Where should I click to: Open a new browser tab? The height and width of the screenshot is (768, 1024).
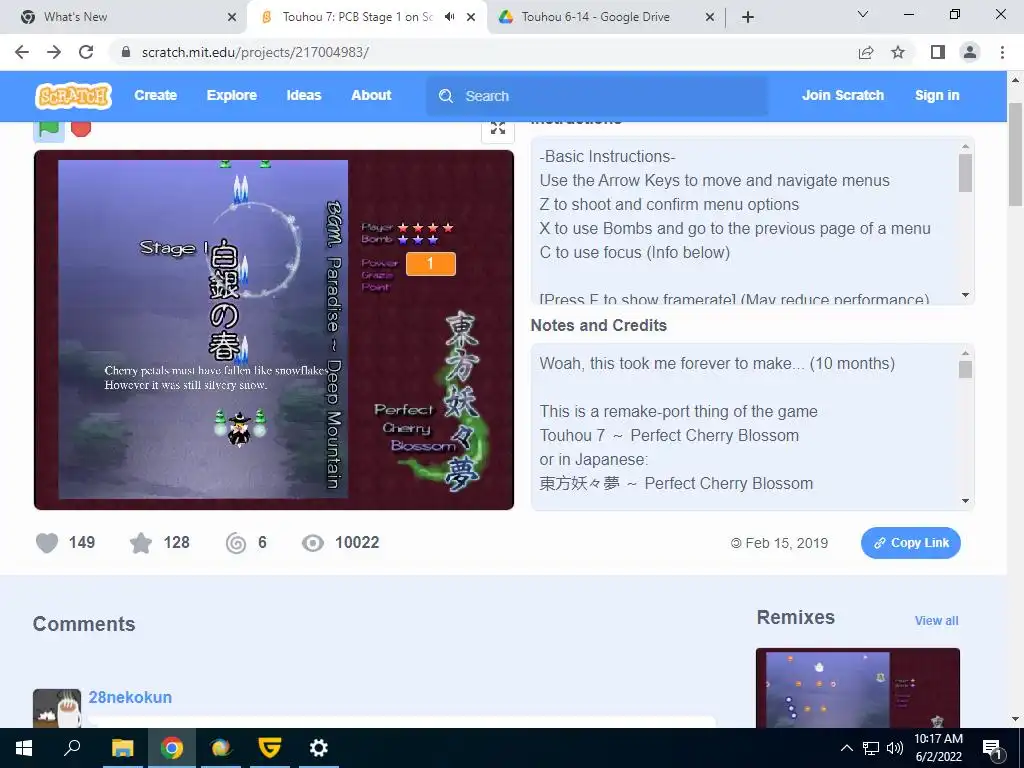748,17
